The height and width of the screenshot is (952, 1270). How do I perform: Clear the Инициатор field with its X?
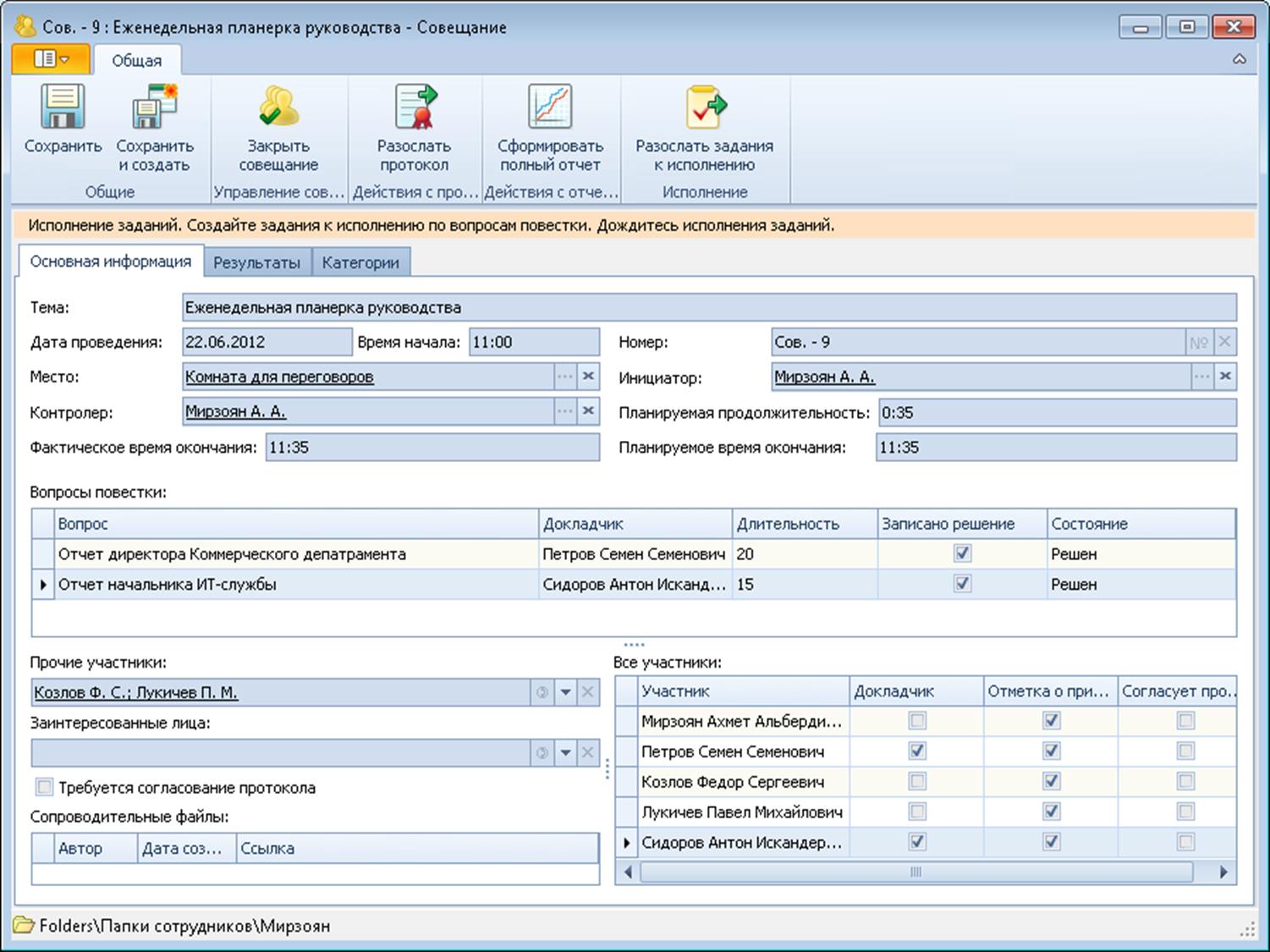pos(1225,377)
